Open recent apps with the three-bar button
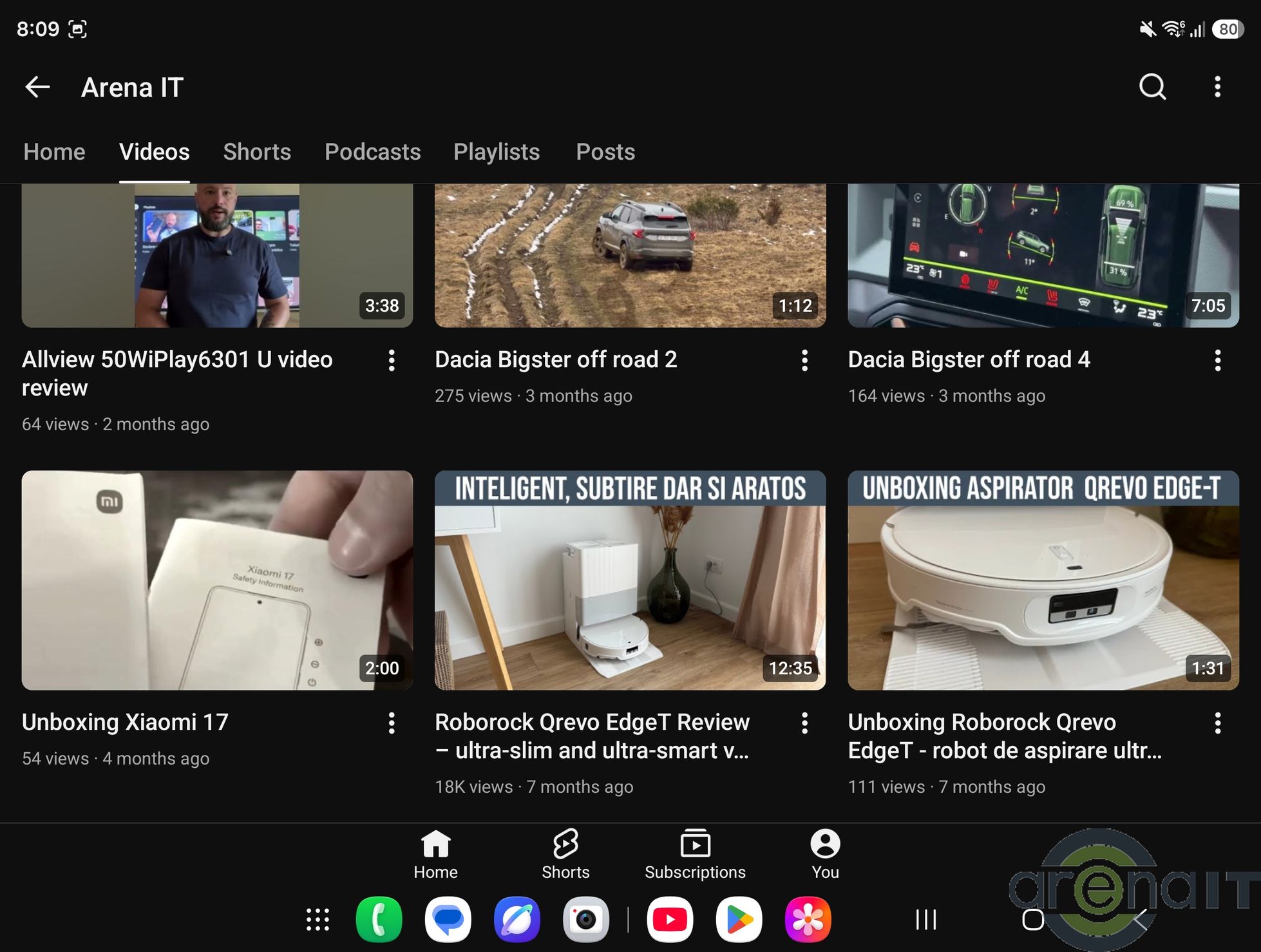 (x=926, y=920)
